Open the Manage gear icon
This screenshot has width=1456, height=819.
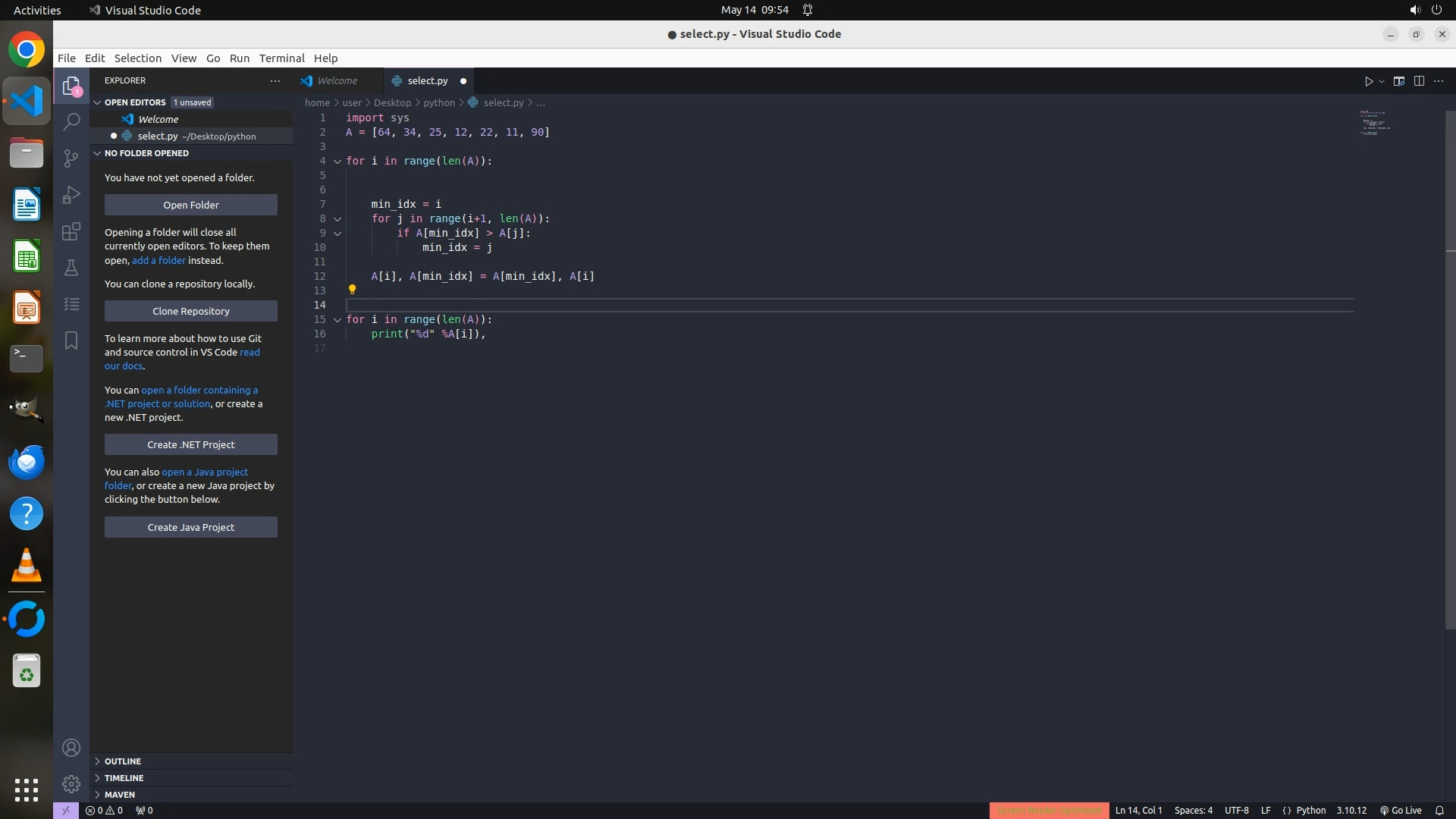coord(71,783)
